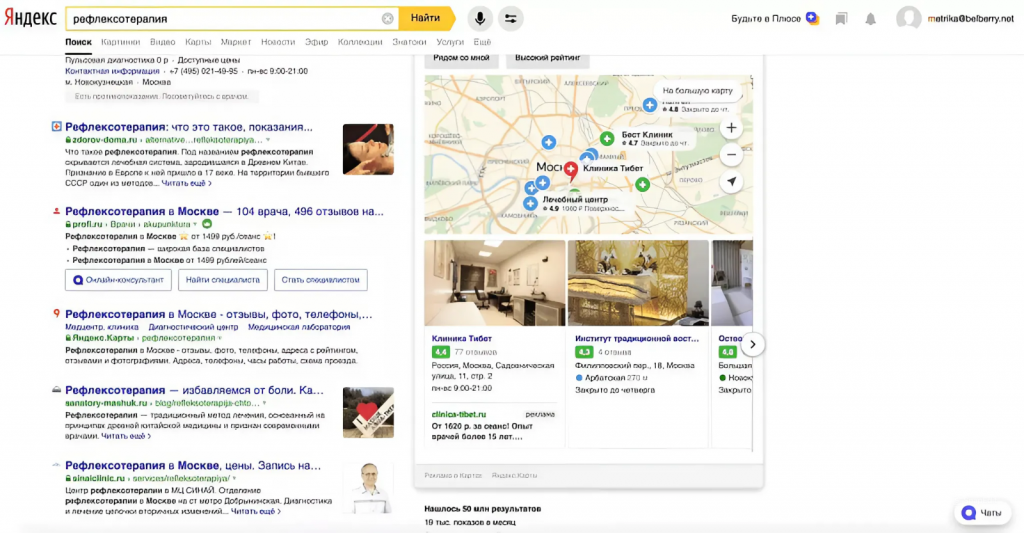Clear the search query with X icon
The image size is (1024, 533).
387,19
